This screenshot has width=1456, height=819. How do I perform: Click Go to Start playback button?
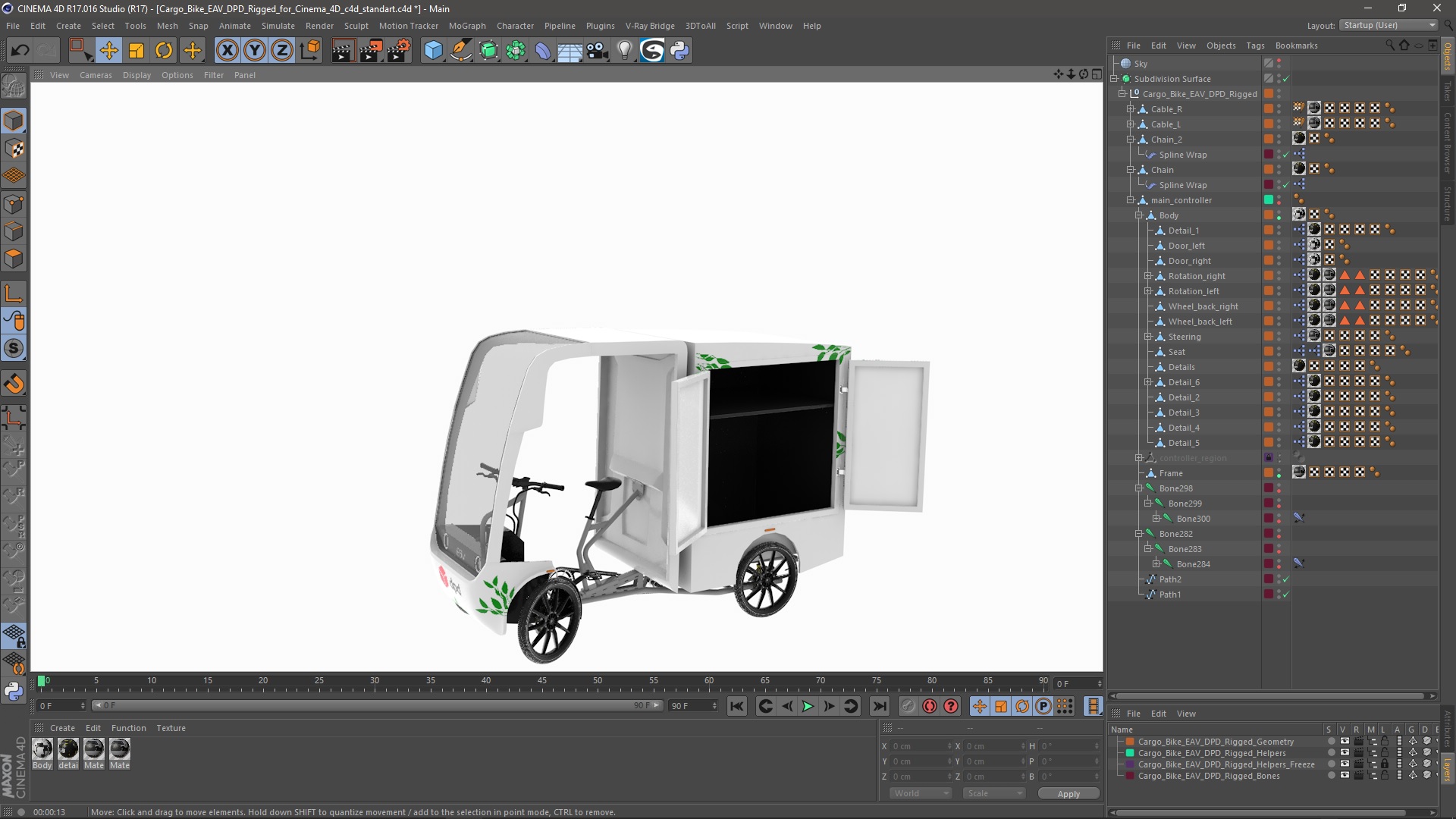736,706
